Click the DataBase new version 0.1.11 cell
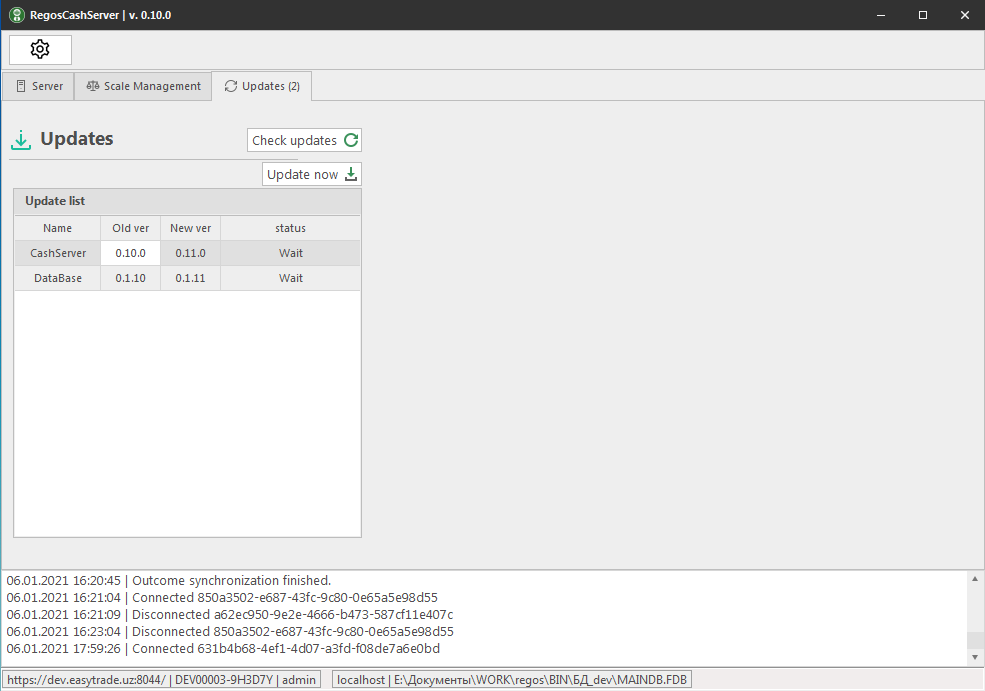This screenshot has height=691, width=985. click(x=190, y=278)
